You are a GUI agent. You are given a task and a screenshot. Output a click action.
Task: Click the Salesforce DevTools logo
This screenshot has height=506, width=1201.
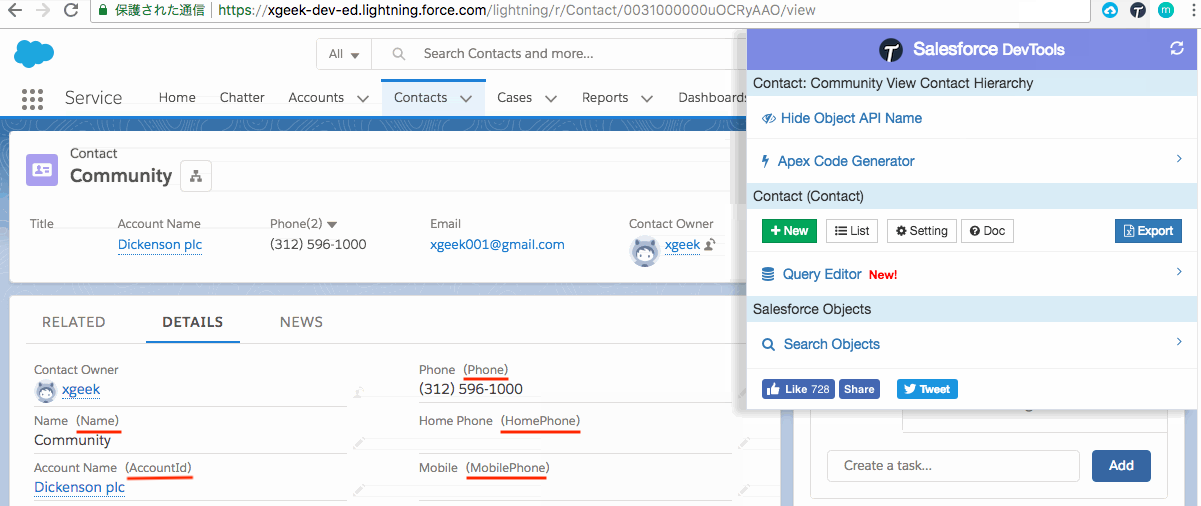pos(890,50)
